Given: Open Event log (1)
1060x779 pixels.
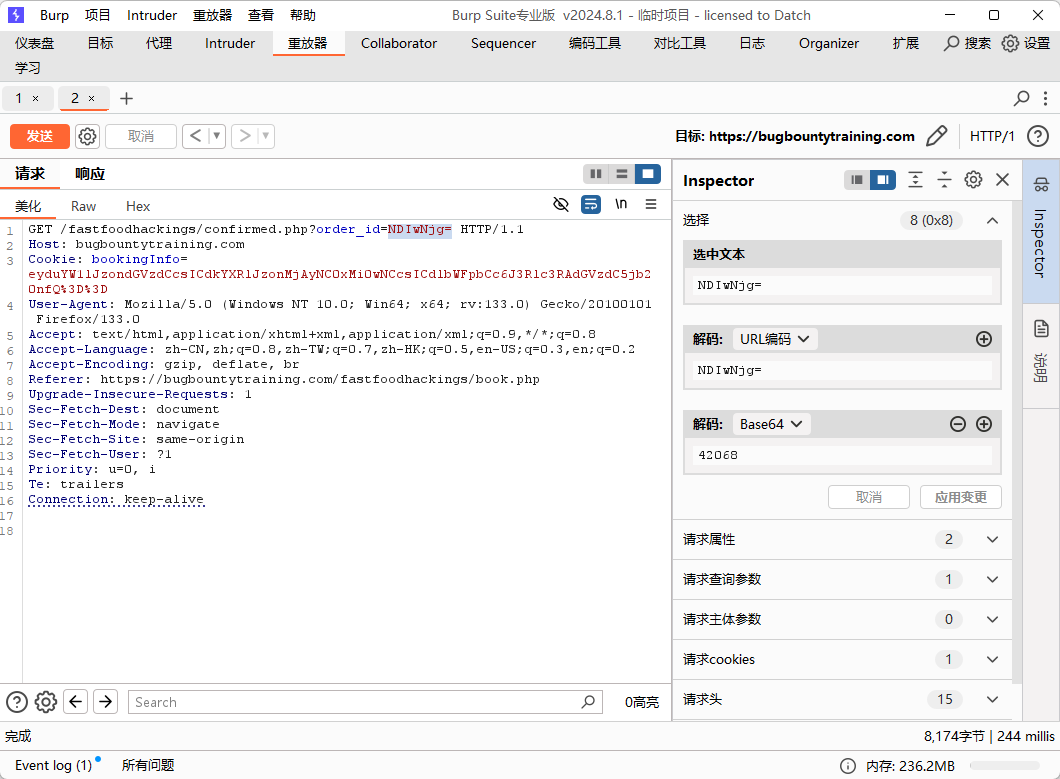Looking at the screenshot, I should click(53, 765).
